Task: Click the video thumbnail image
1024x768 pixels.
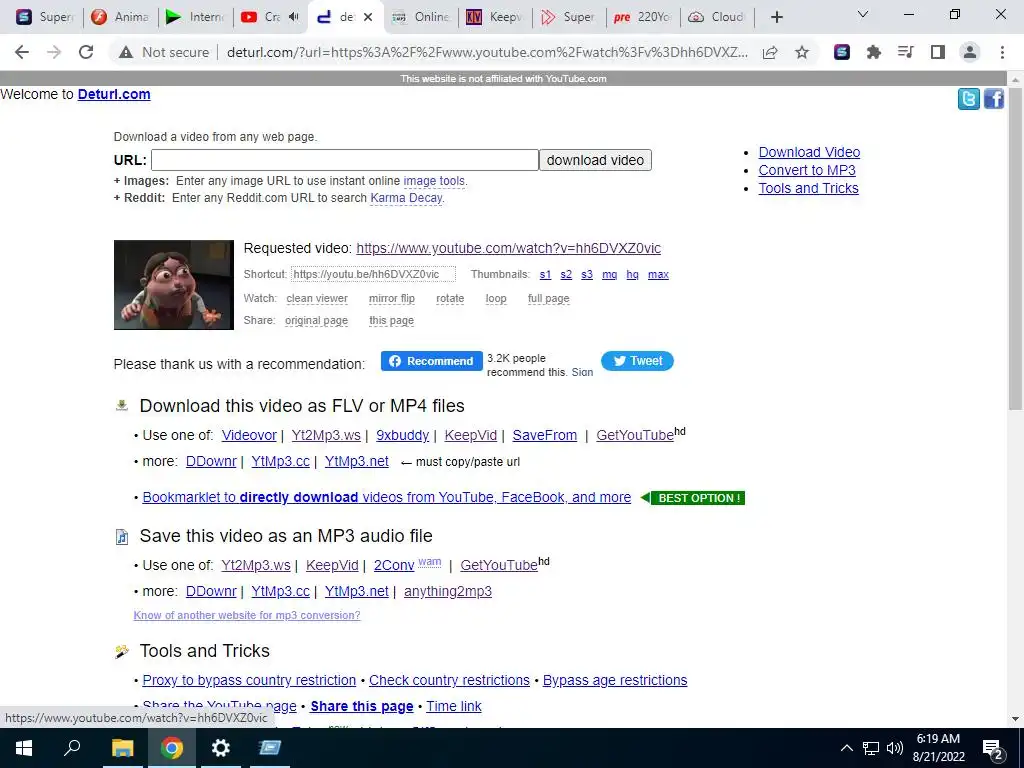Action: pos(174,285)
